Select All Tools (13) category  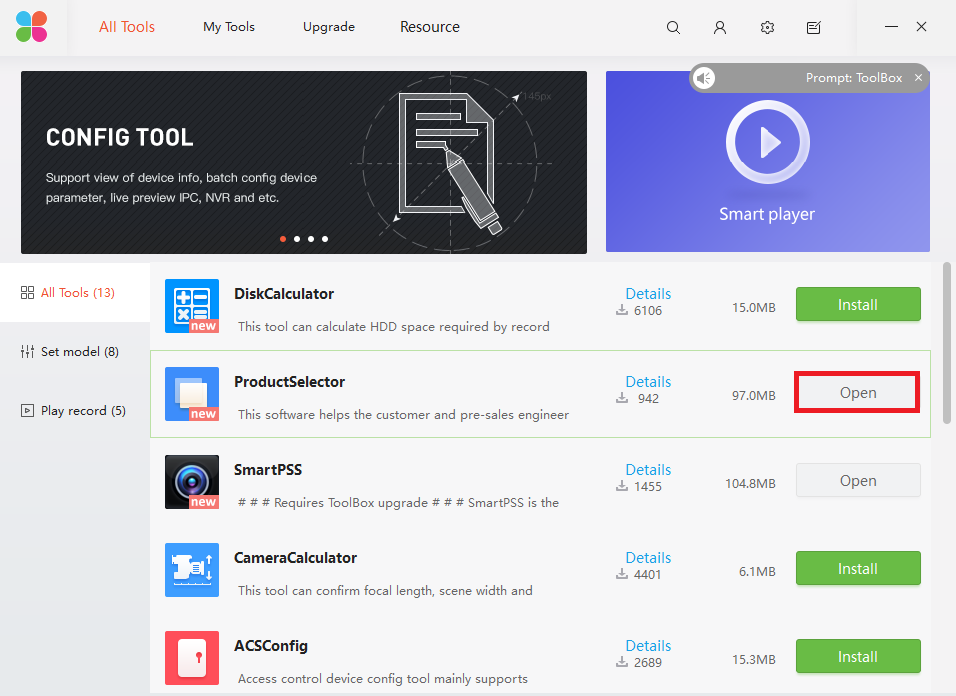pos(75,293)
